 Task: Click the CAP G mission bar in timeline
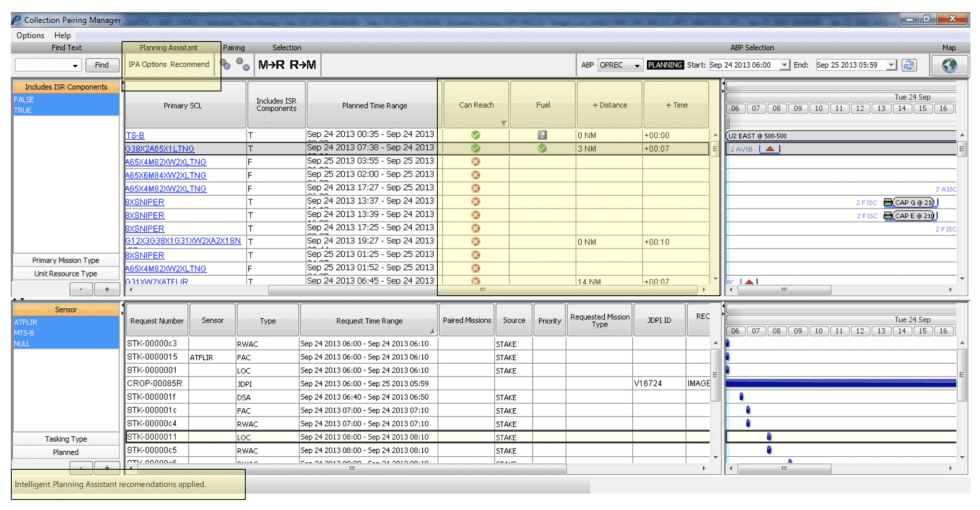pyautogui.click(x=912, y=202)
